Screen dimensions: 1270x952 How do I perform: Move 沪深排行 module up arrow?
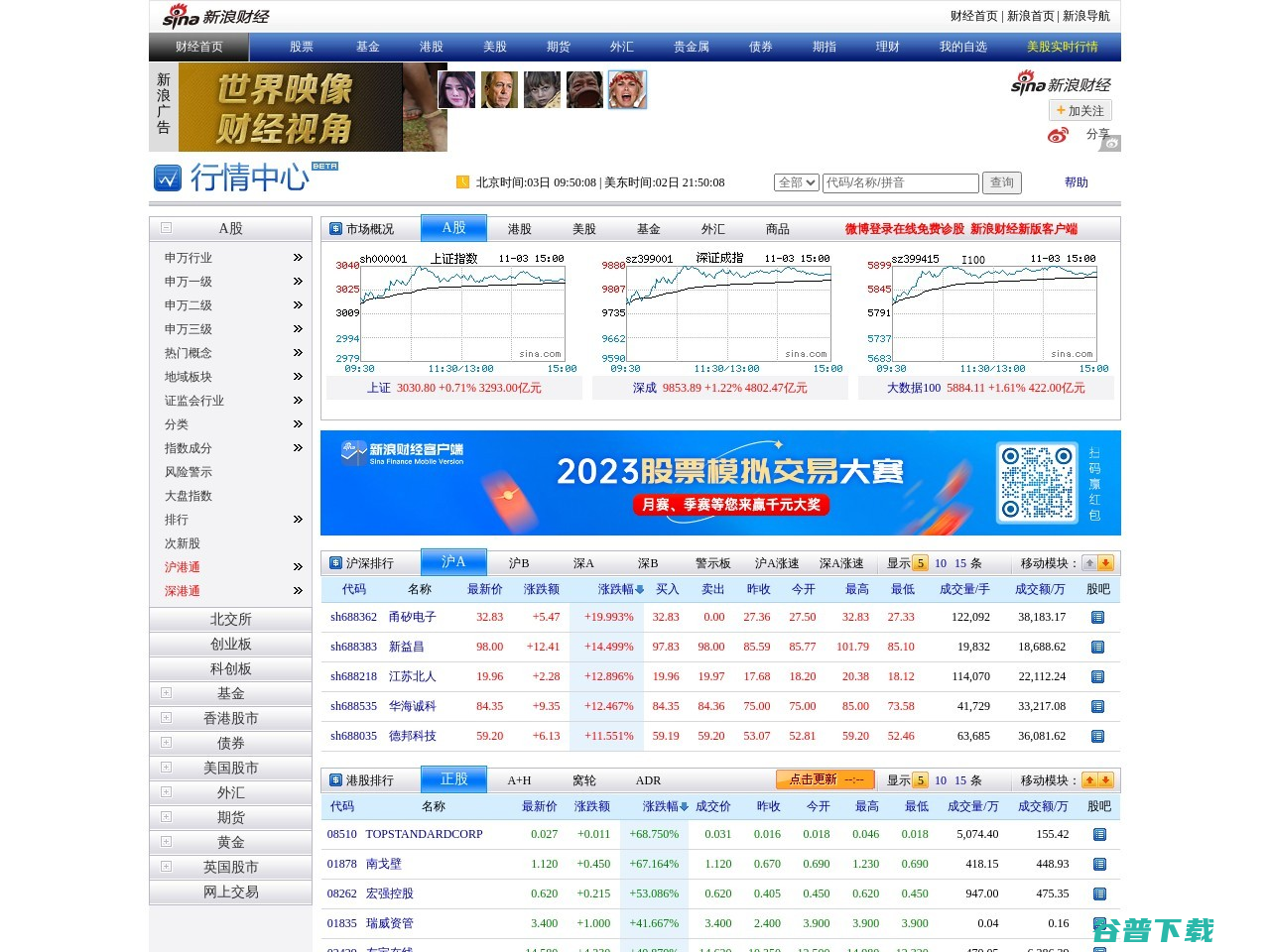[x=1089, y=563]
